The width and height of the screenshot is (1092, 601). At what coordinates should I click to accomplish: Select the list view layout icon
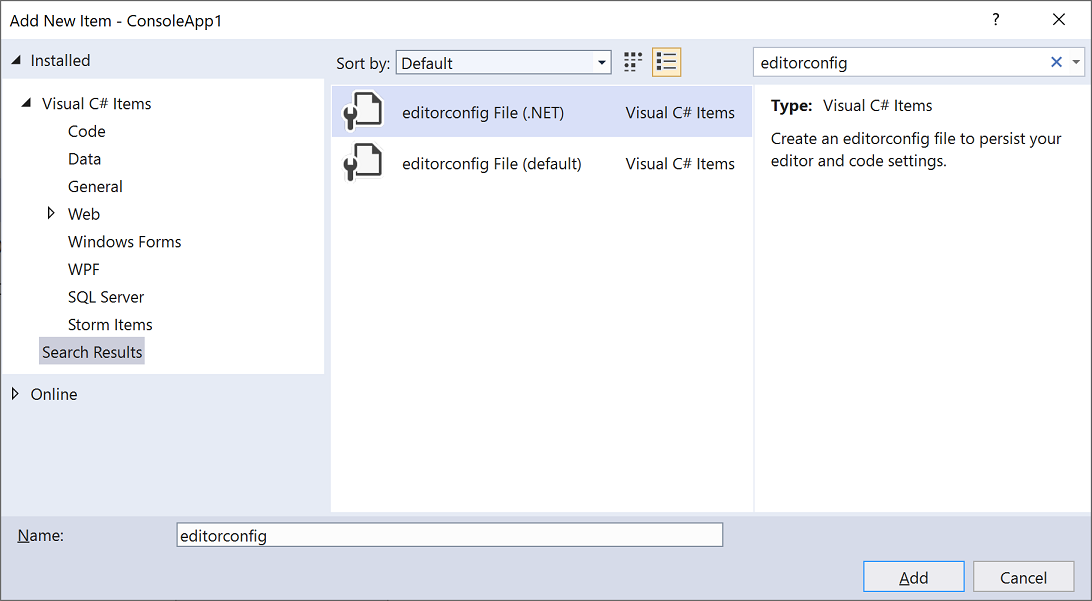pyautogui.click(x=666, y=61)
